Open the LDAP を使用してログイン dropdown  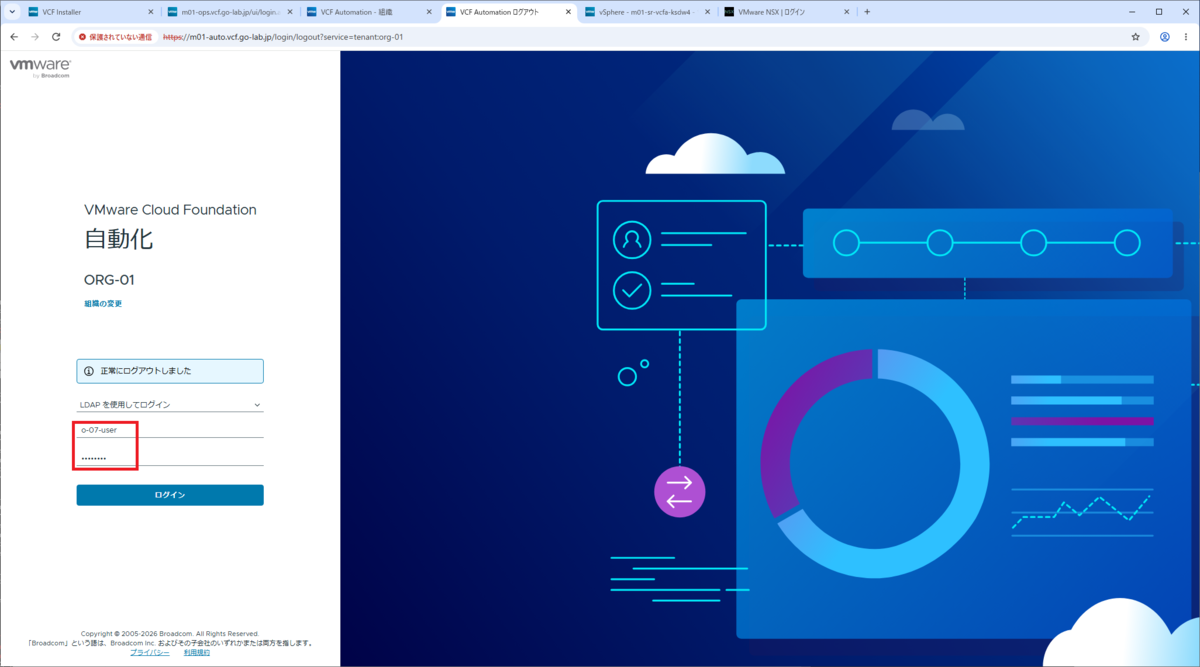pyautogui.click(x=170, y=405)
